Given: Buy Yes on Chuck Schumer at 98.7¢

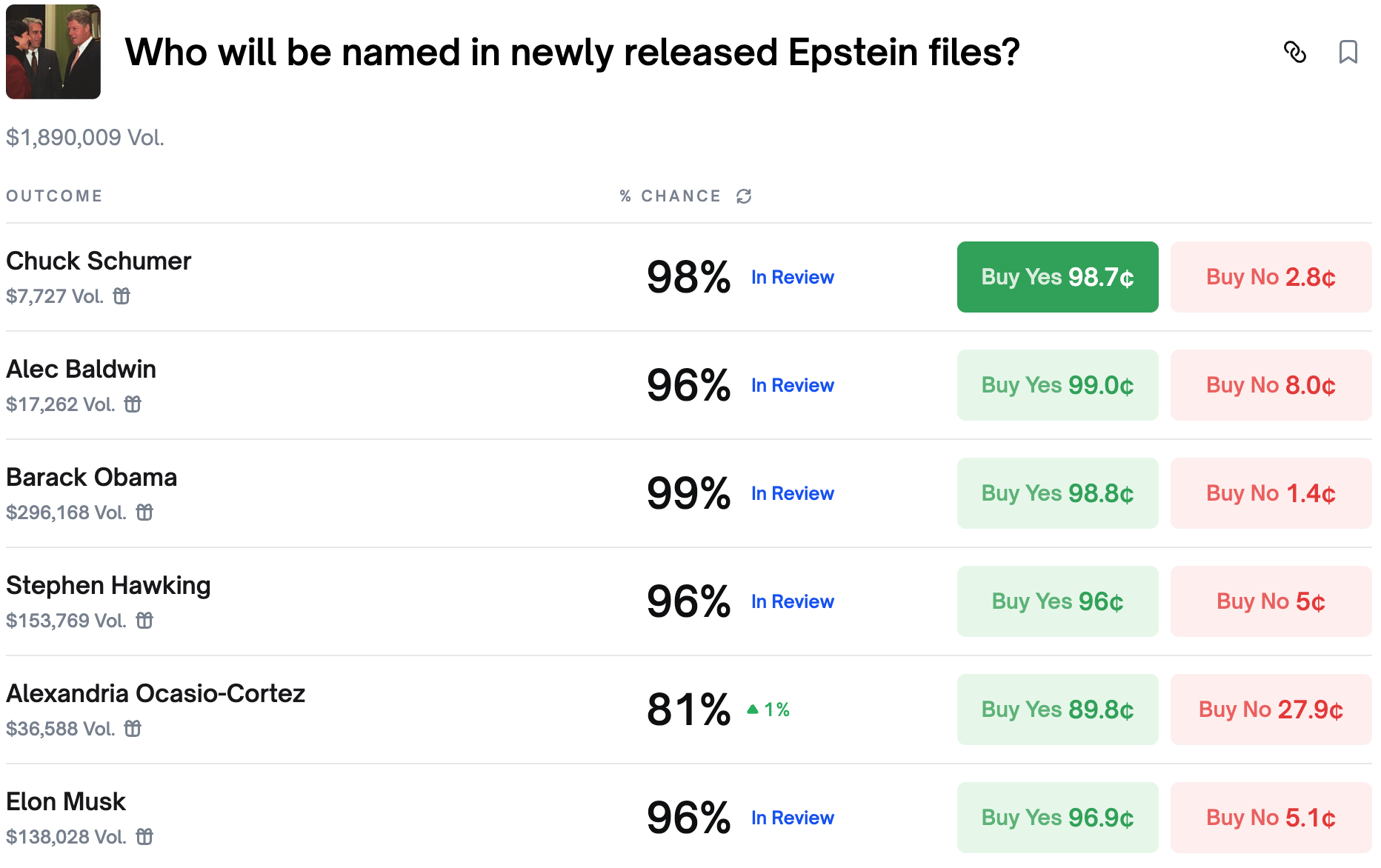Looking at the screenshot, I should pos(1057,277).
